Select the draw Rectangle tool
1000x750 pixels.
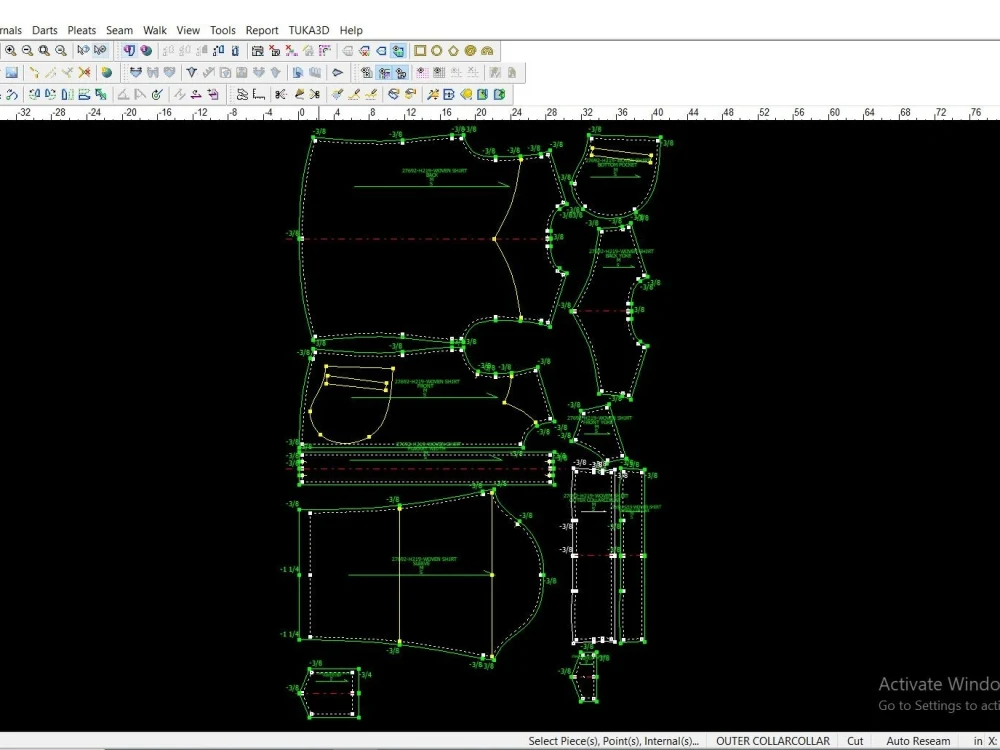click(x=420, y=50)
